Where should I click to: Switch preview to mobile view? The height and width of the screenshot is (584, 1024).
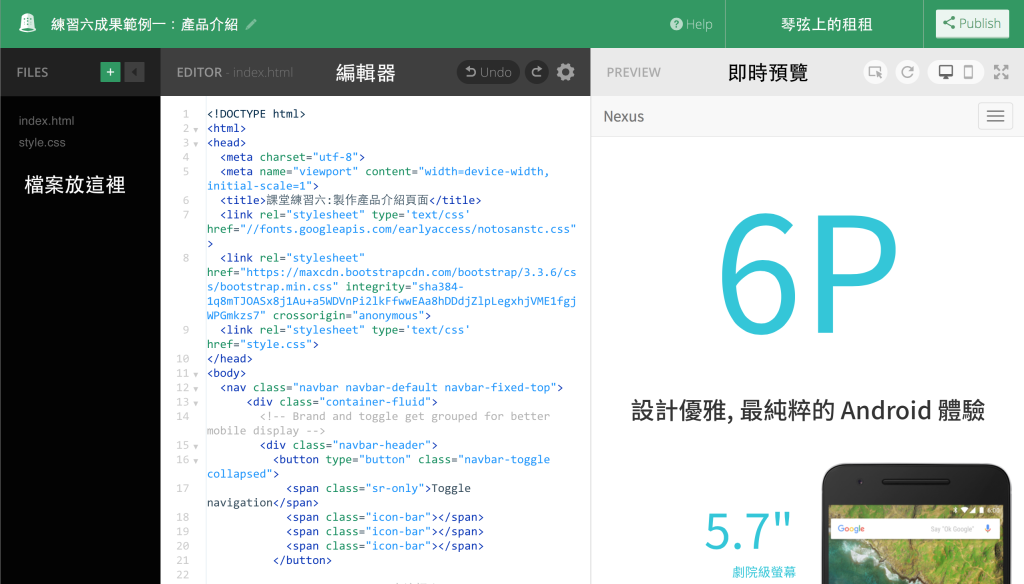[968, 72]
